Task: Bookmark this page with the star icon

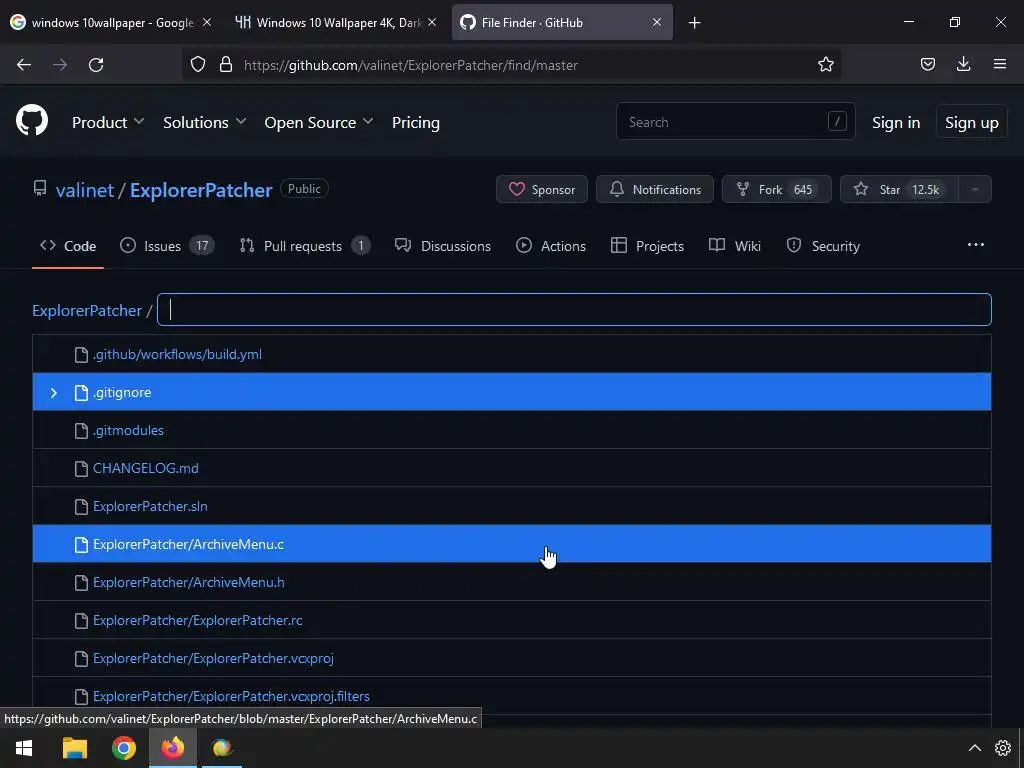Action: point(825,64)
